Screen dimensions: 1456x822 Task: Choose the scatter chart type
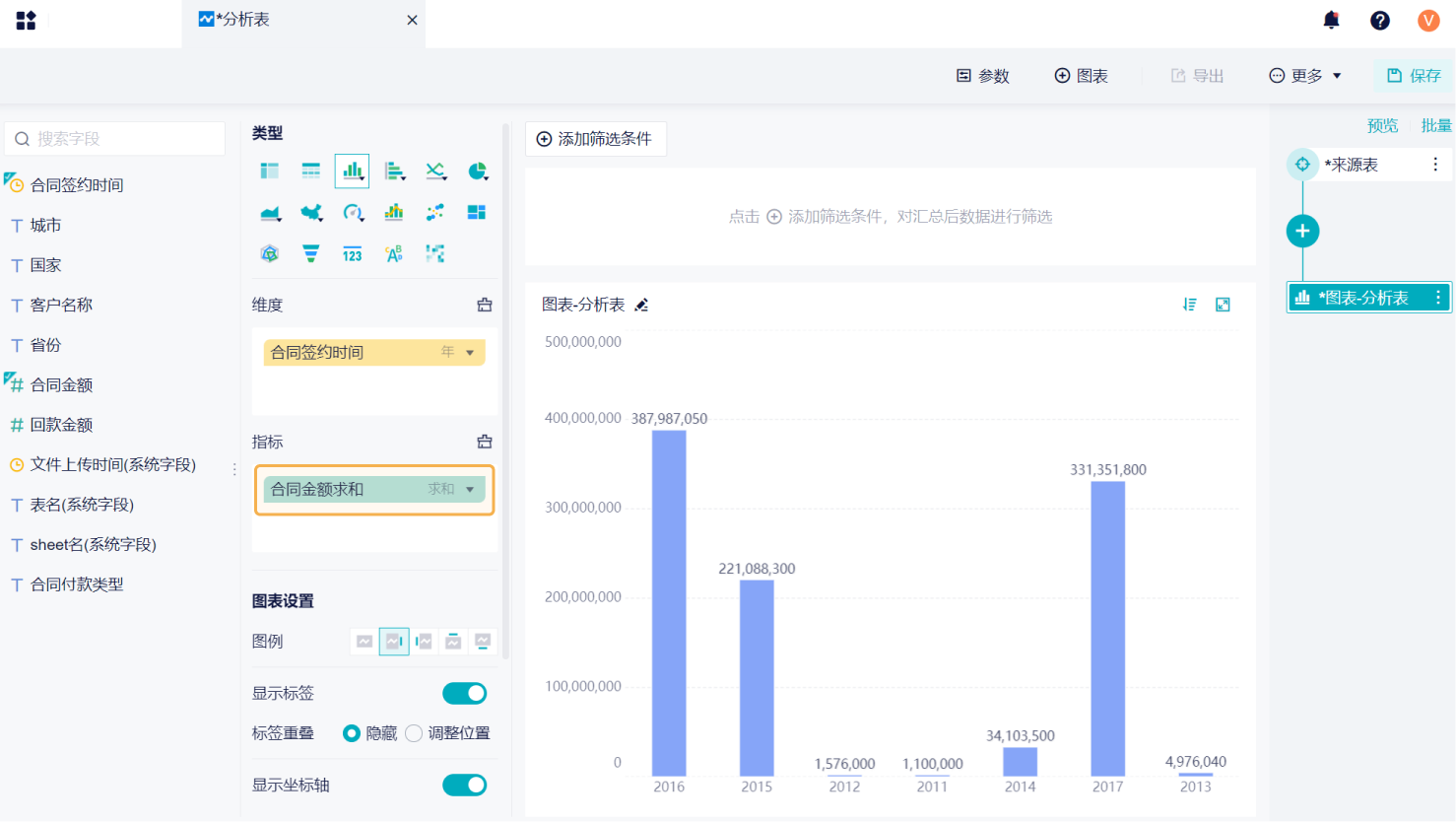[435, 213]
